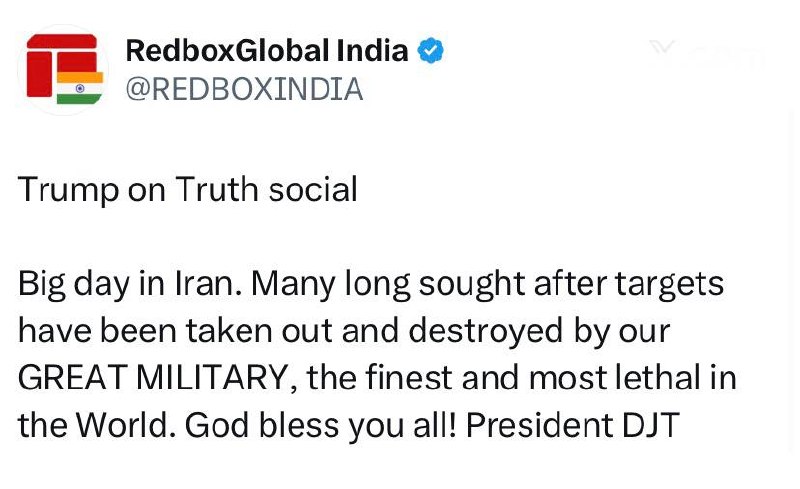The width and height of the screenshot is (800, 489).
Task: Click the words "Truth social"
Action: (267, 189)
